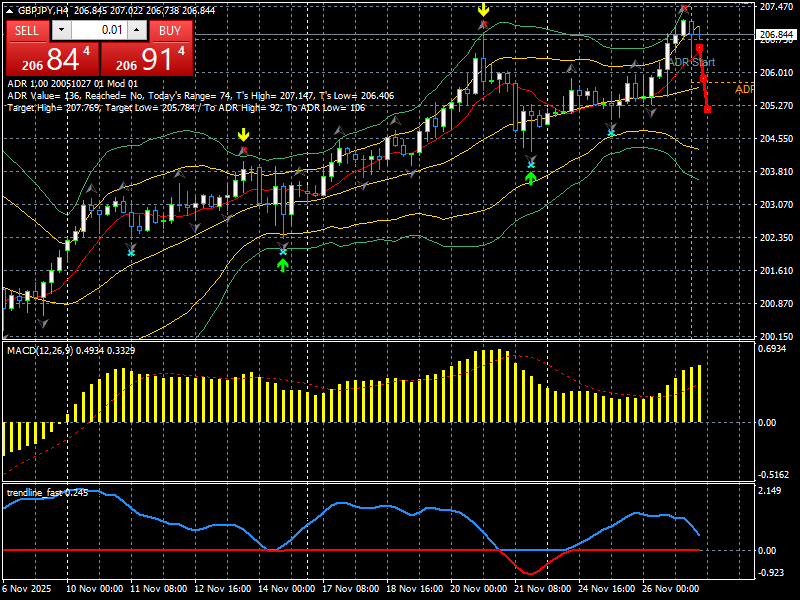The height and width of the screenshot is (600, 800).
Task: Click the '21 Nov 08:00' time label
Action: (x=542, y=588)
